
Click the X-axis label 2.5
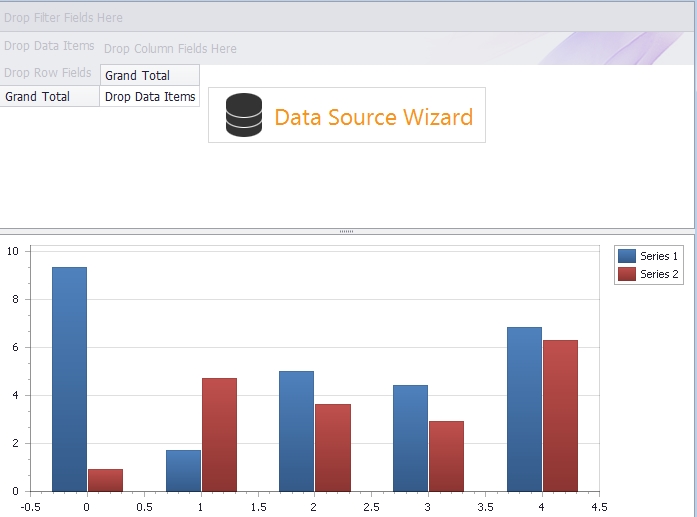[x=371, y=507]
